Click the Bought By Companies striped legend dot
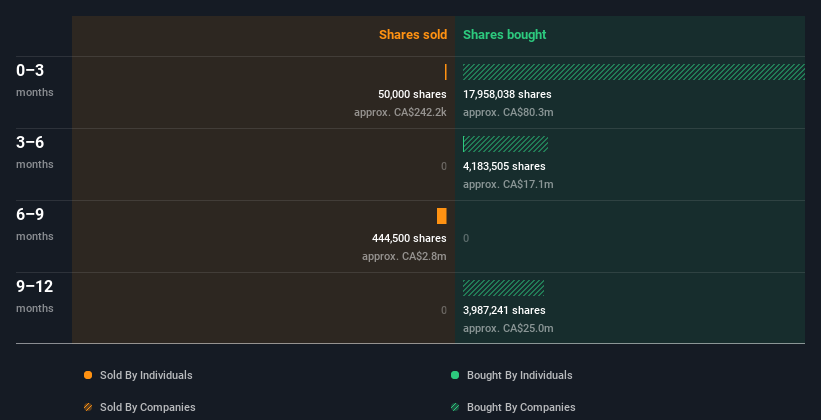 pos(455,407)
